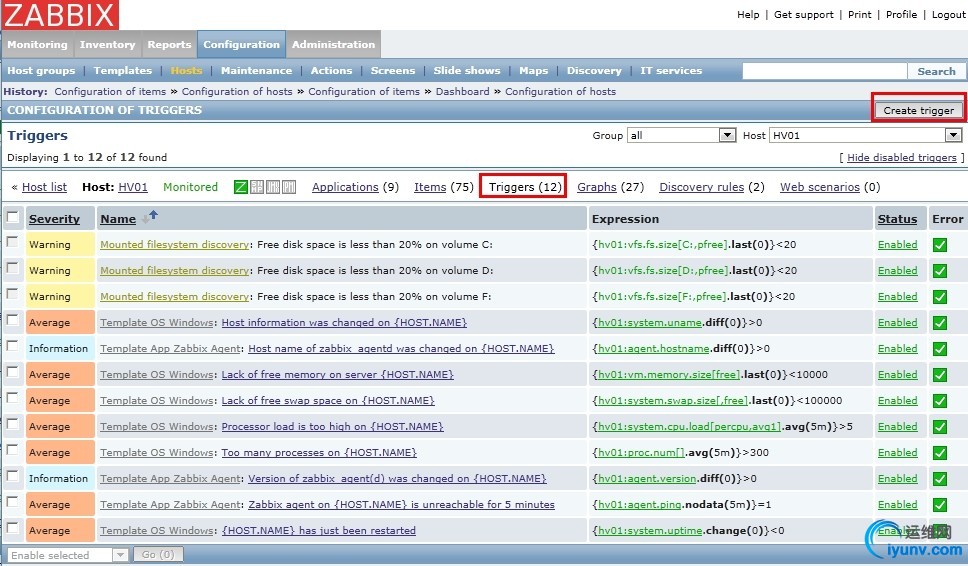The width and height of the screenshot is (968, 566).
Task: Open Items (75) link
Action: tap(430, 187)
